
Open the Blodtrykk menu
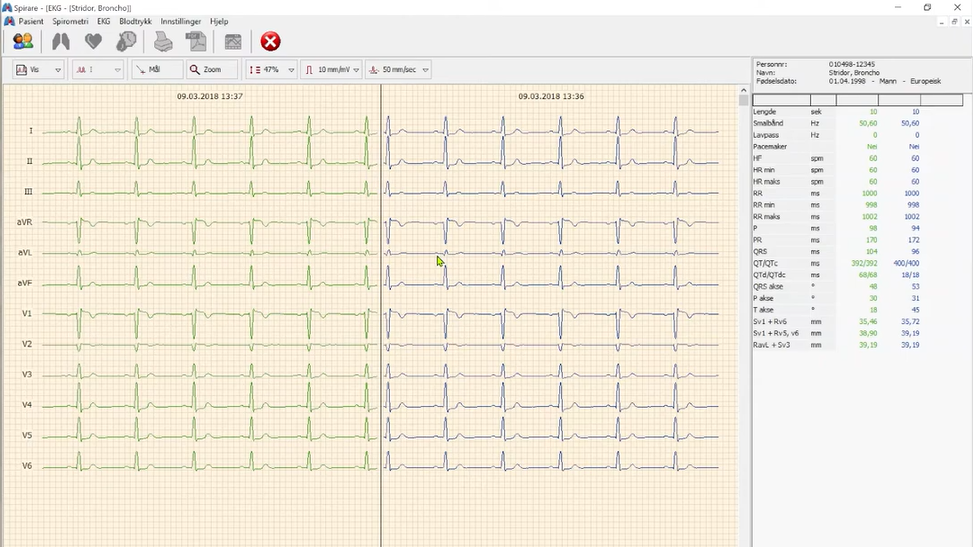135,21
